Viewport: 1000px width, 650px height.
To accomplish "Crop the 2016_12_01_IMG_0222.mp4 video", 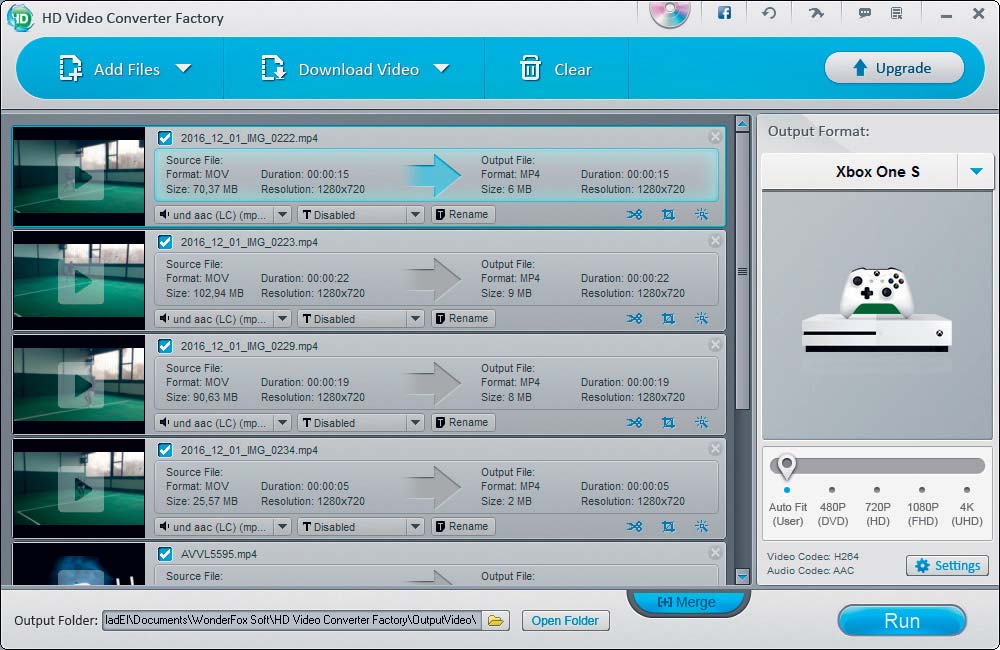I will (668, 214).
